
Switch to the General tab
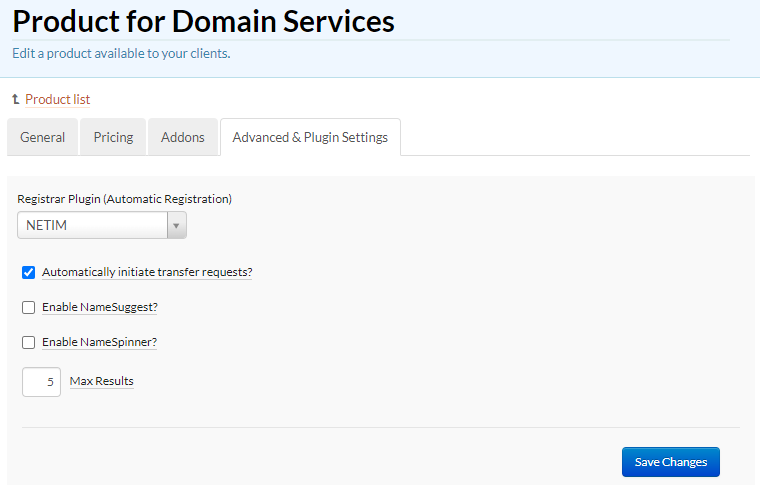point(43,137)
